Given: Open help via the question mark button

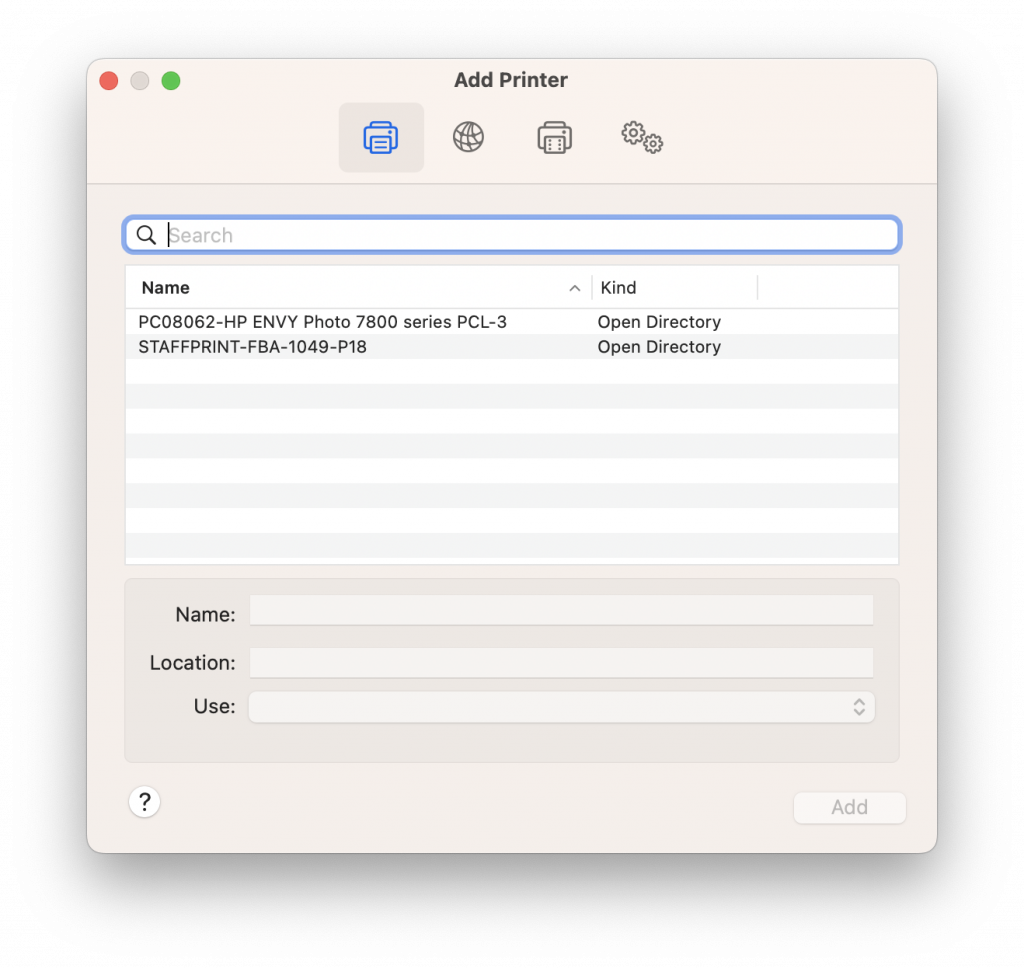Looking at the screenshot, I should click(144, 802).
